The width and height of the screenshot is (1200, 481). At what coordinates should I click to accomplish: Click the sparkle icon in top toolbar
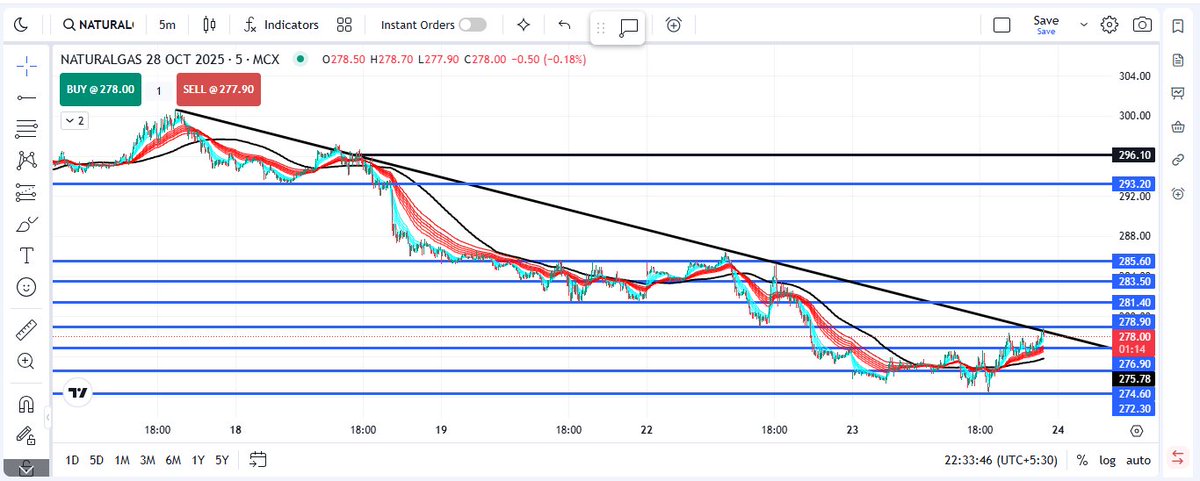point(523,24)
